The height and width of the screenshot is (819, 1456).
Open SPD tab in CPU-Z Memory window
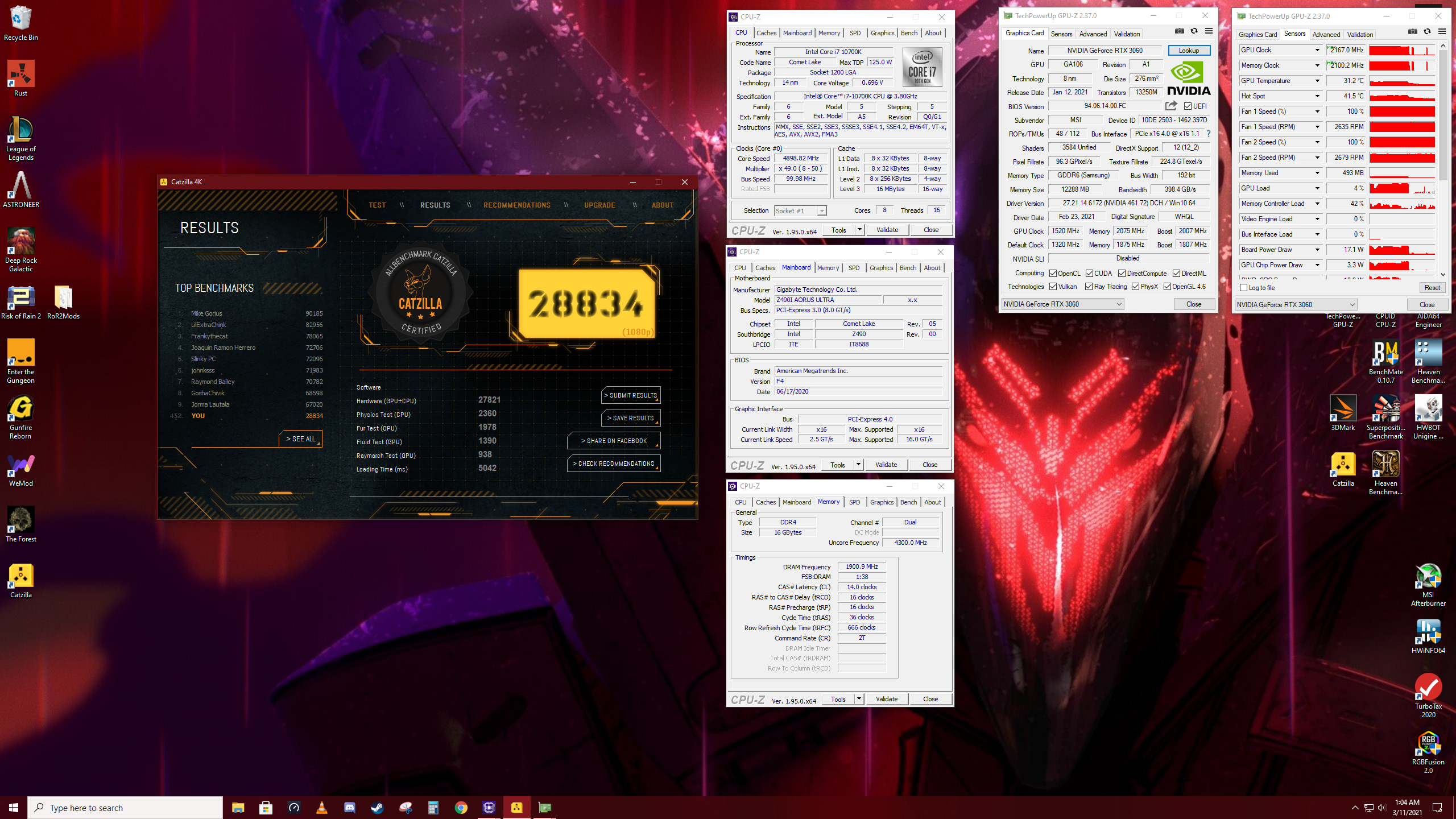pos(854,502)
